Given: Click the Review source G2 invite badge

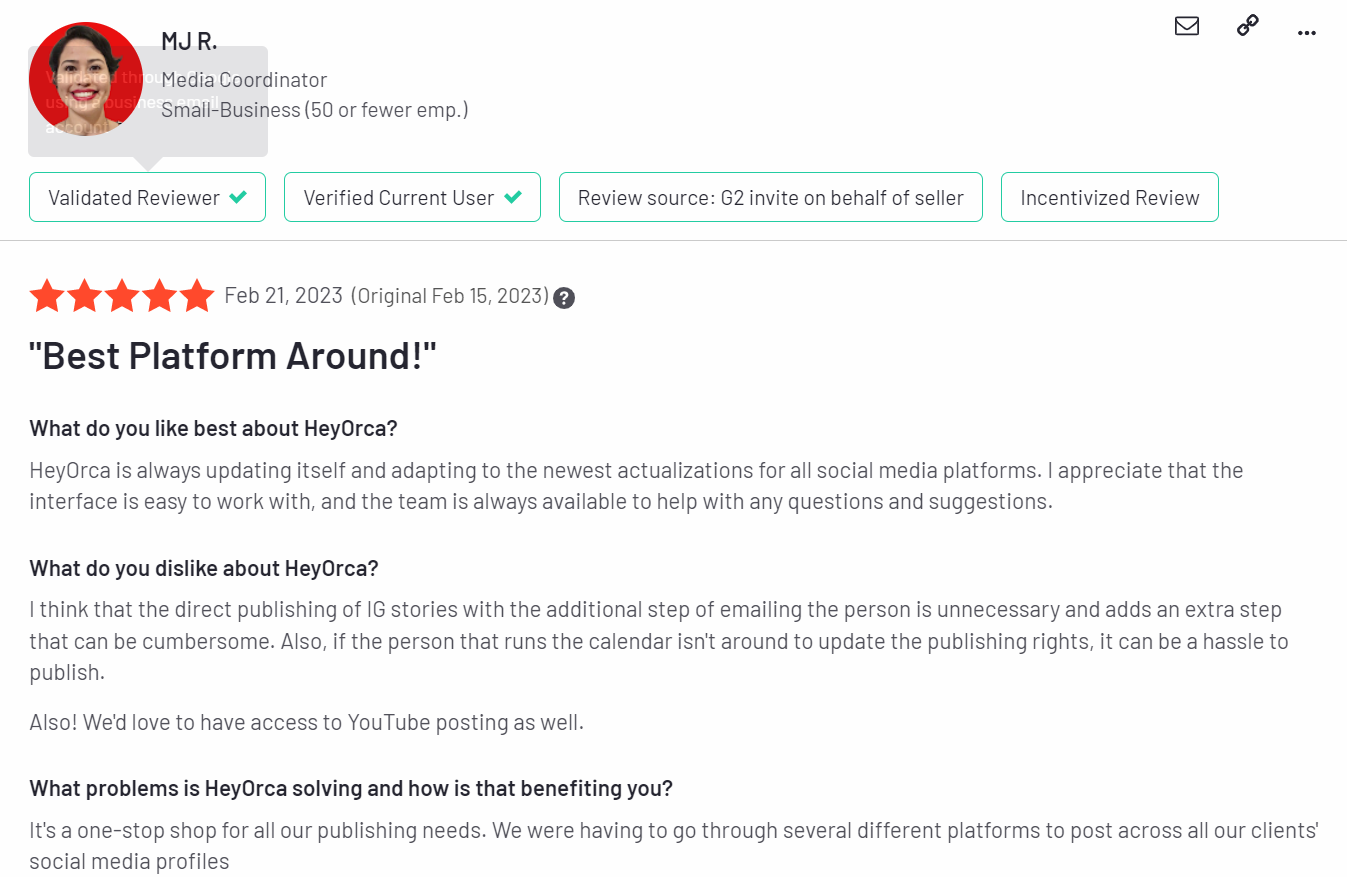Looking at the screenshot, I should click(x=771, y=197).
